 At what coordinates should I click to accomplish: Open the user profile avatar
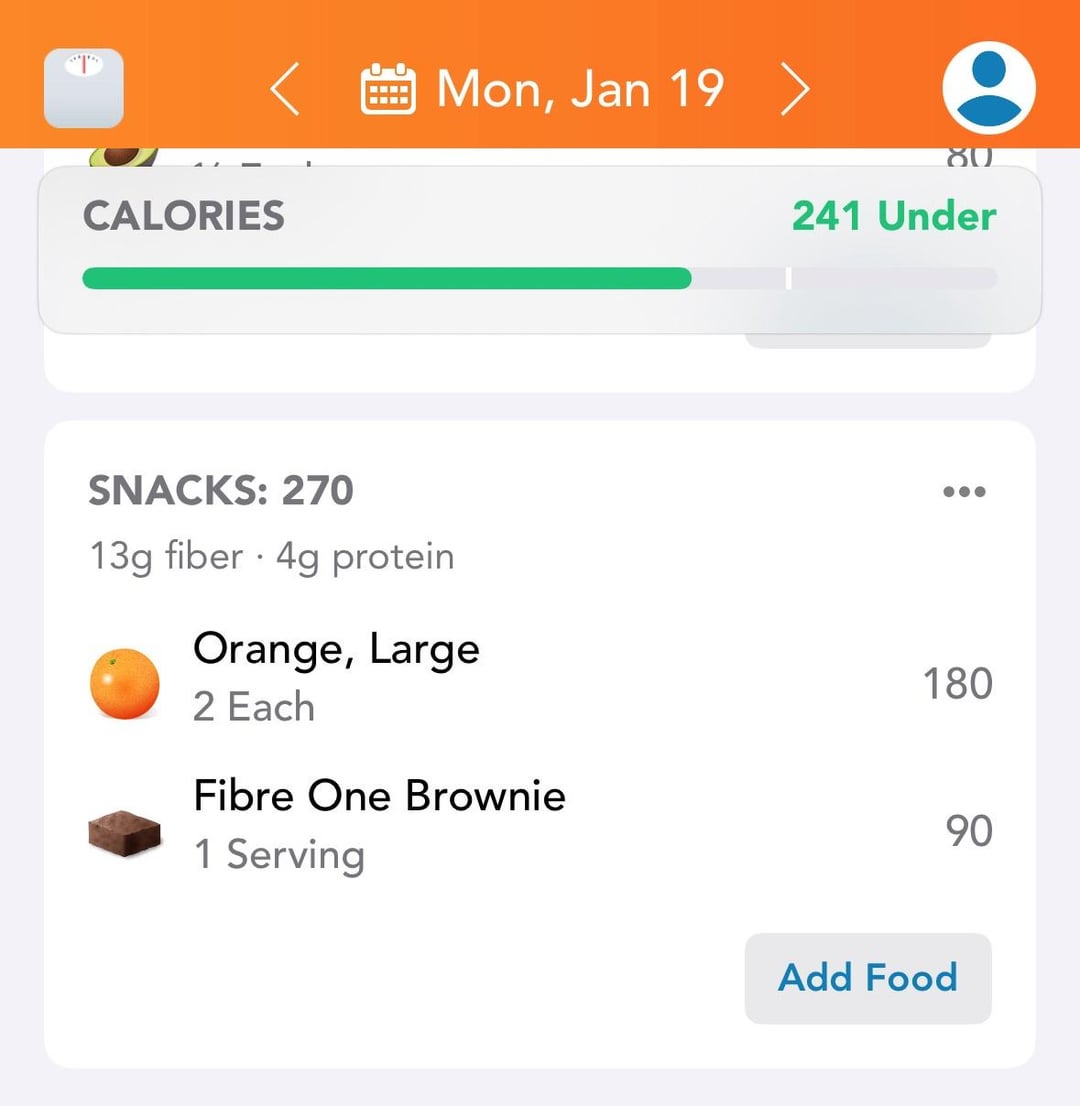(x=988, y=88)
